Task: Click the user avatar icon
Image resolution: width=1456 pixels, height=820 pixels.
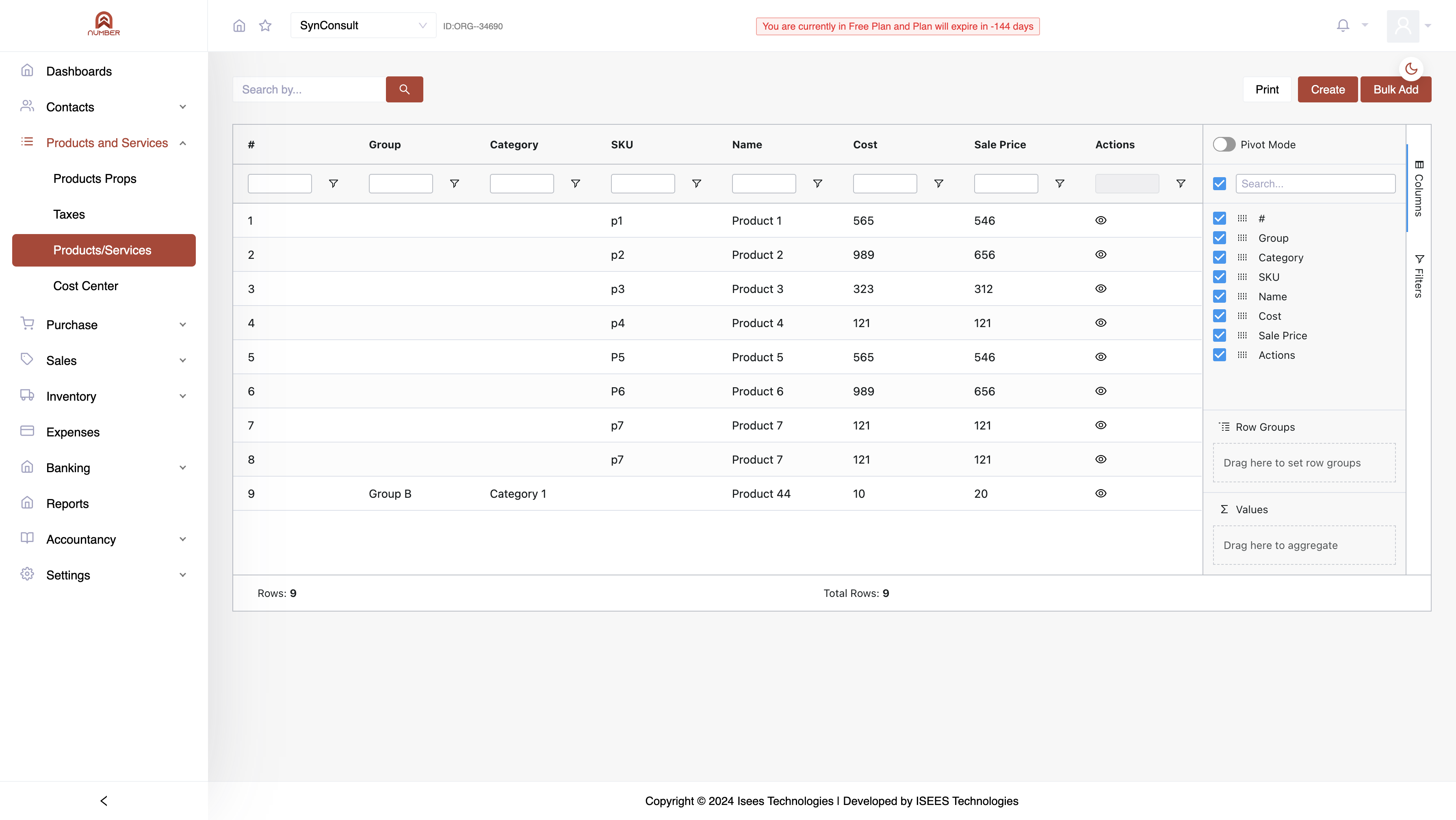Action: click(1403, 26)
